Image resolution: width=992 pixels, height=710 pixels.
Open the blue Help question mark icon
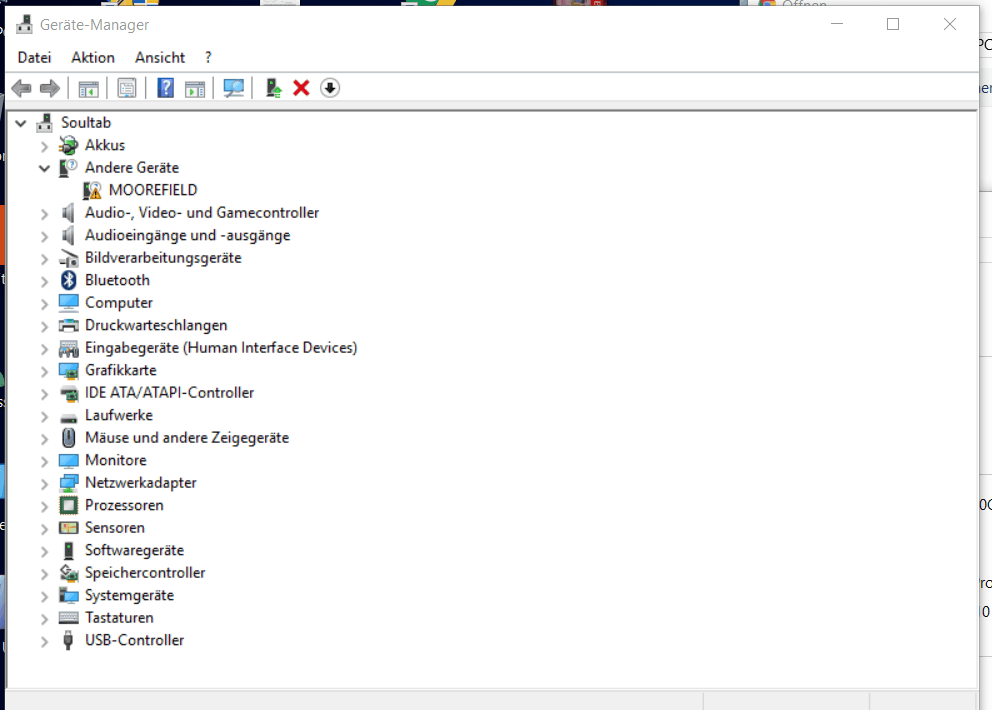point(165,88)
